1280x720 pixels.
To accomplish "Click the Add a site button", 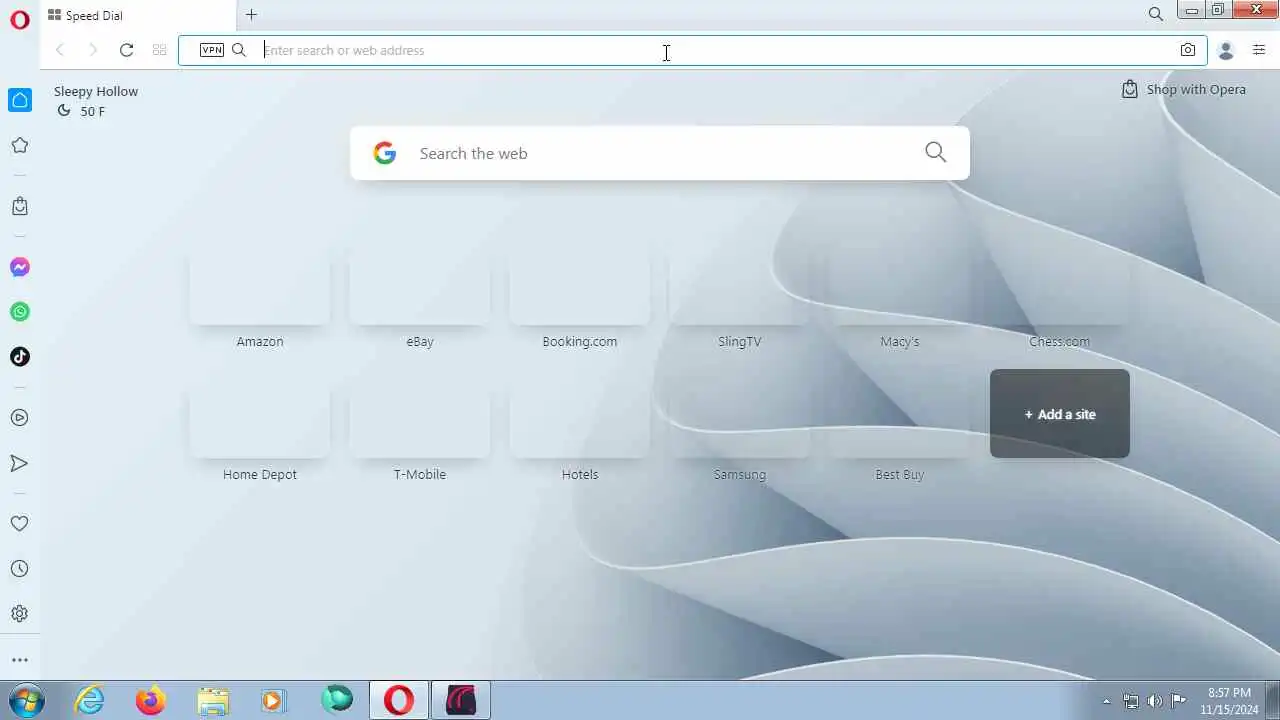I will pos(1060,414).
